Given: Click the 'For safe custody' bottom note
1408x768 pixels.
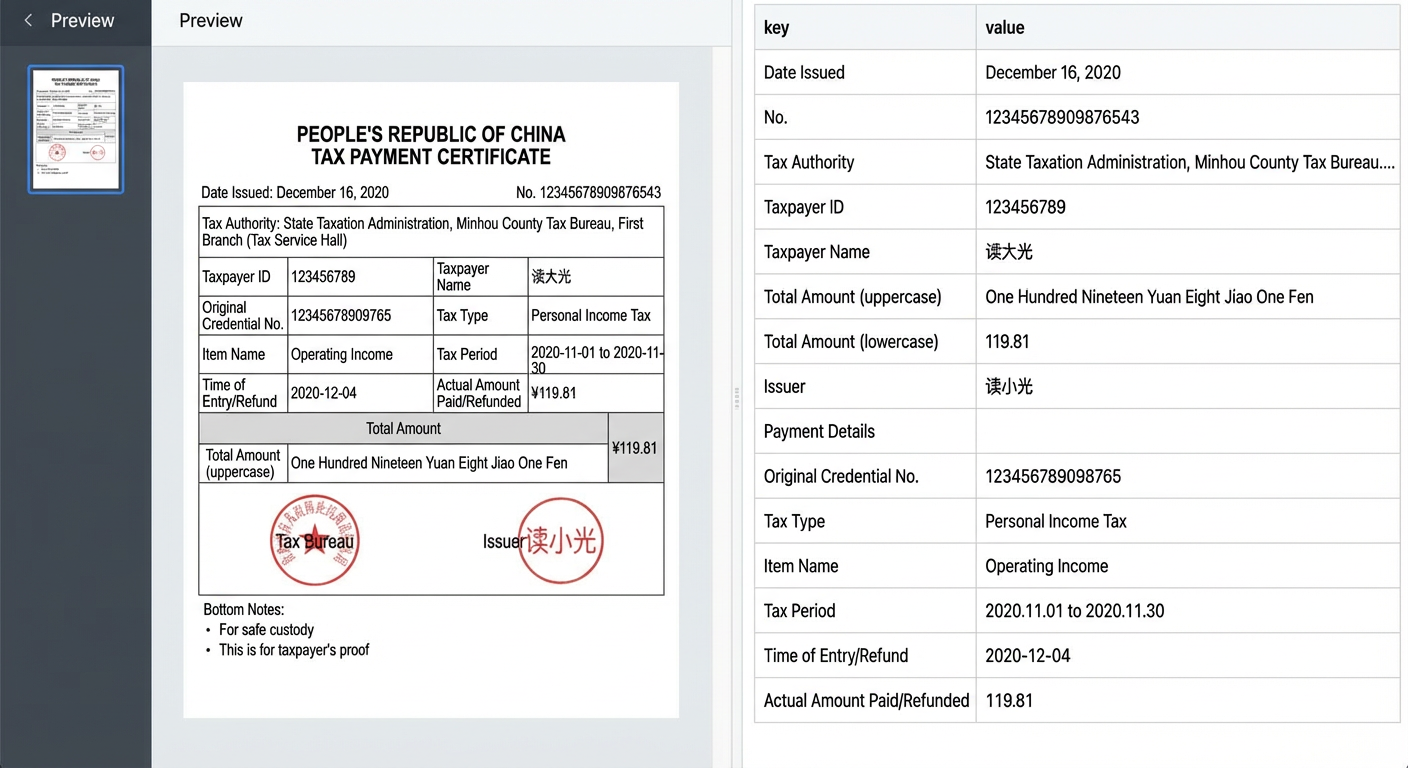Looking at the screenshot, I should [266, 630].
